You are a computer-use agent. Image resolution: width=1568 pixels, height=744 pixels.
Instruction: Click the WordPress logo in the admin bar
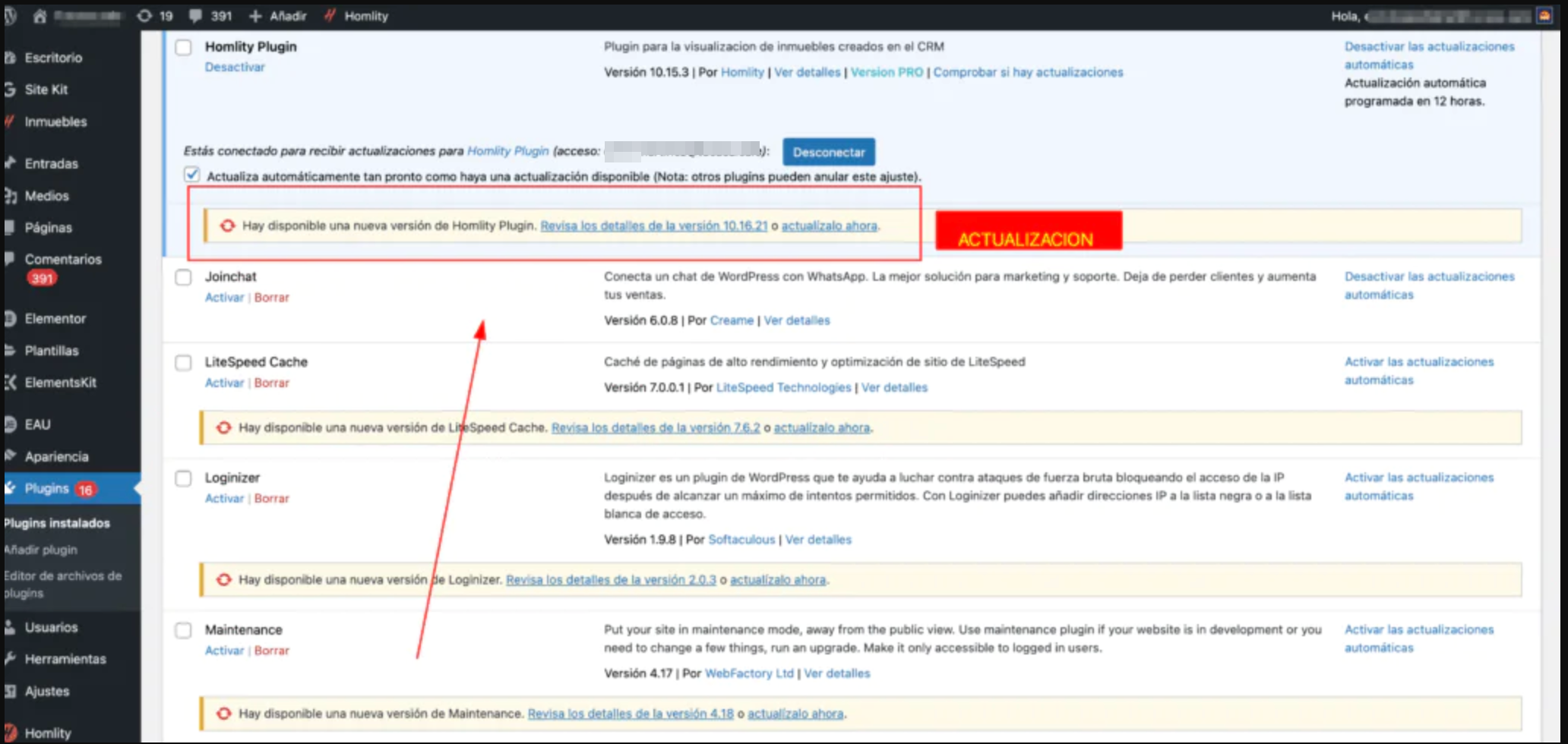click(10, 15)
